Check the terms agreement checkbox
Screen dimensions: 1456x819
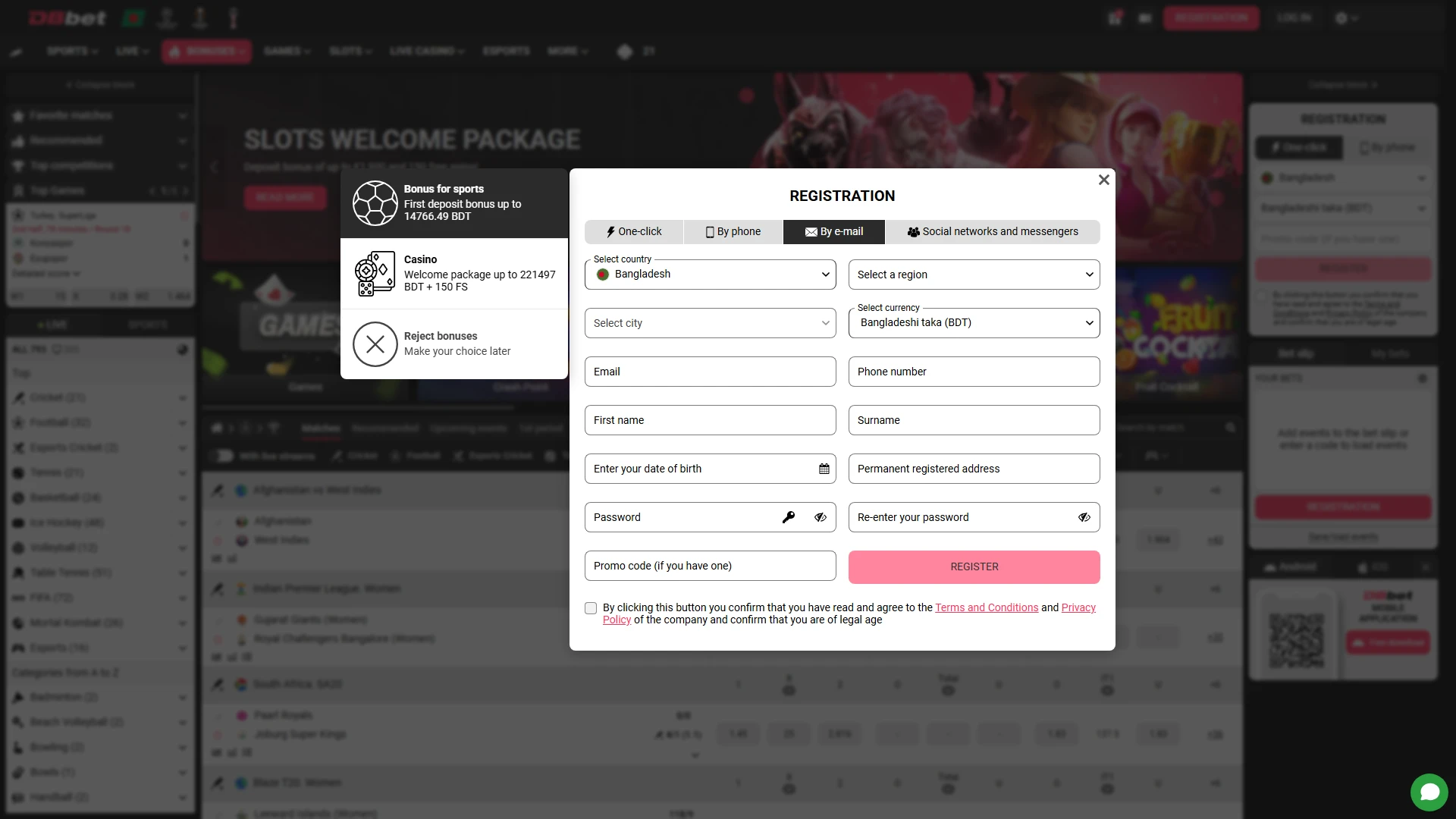click(x=589, y=608)
